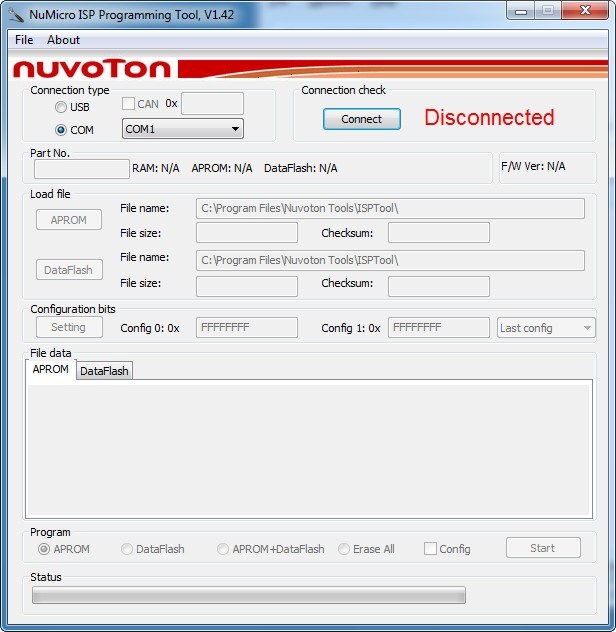This screenshot has height=632, width=616.
Task: Click the APROM file name path field
Action: 390,208
